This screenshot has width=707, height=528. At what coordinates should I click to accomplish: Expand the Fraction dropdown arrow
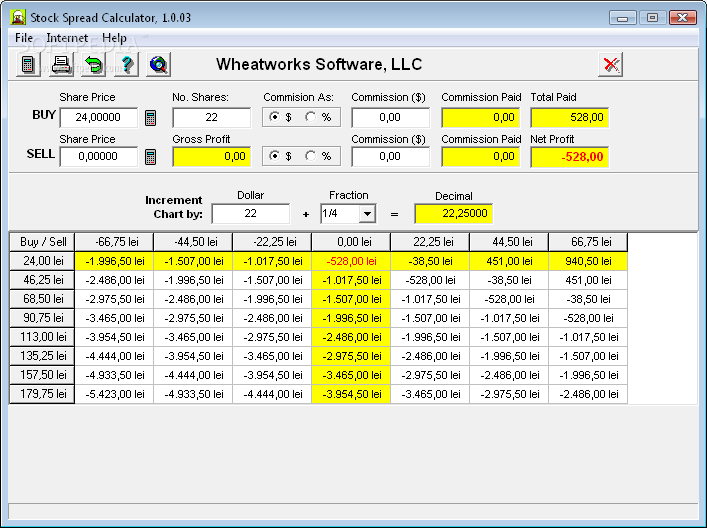[367, 214]
